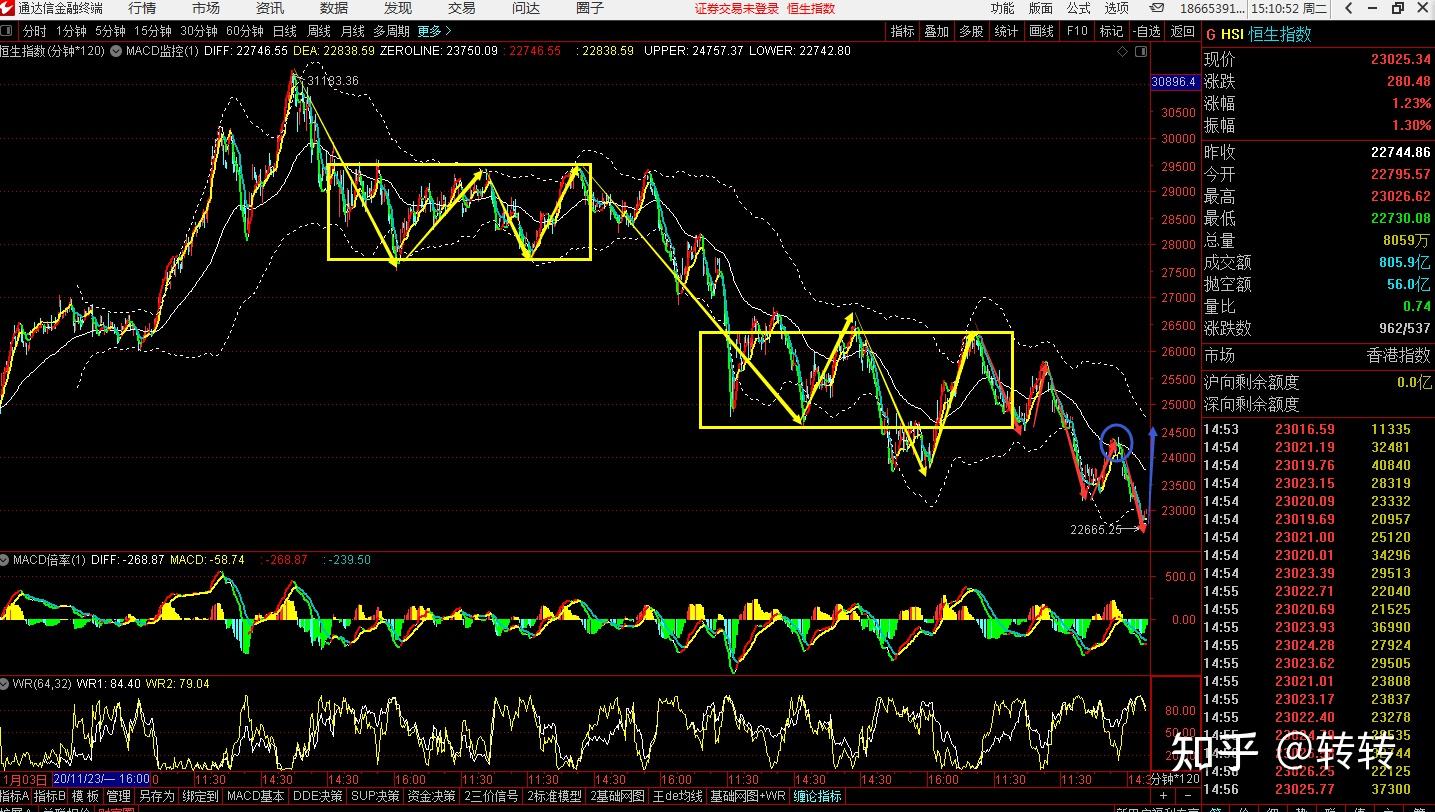Click the 30896.4 price axis label

[1174, 82]
